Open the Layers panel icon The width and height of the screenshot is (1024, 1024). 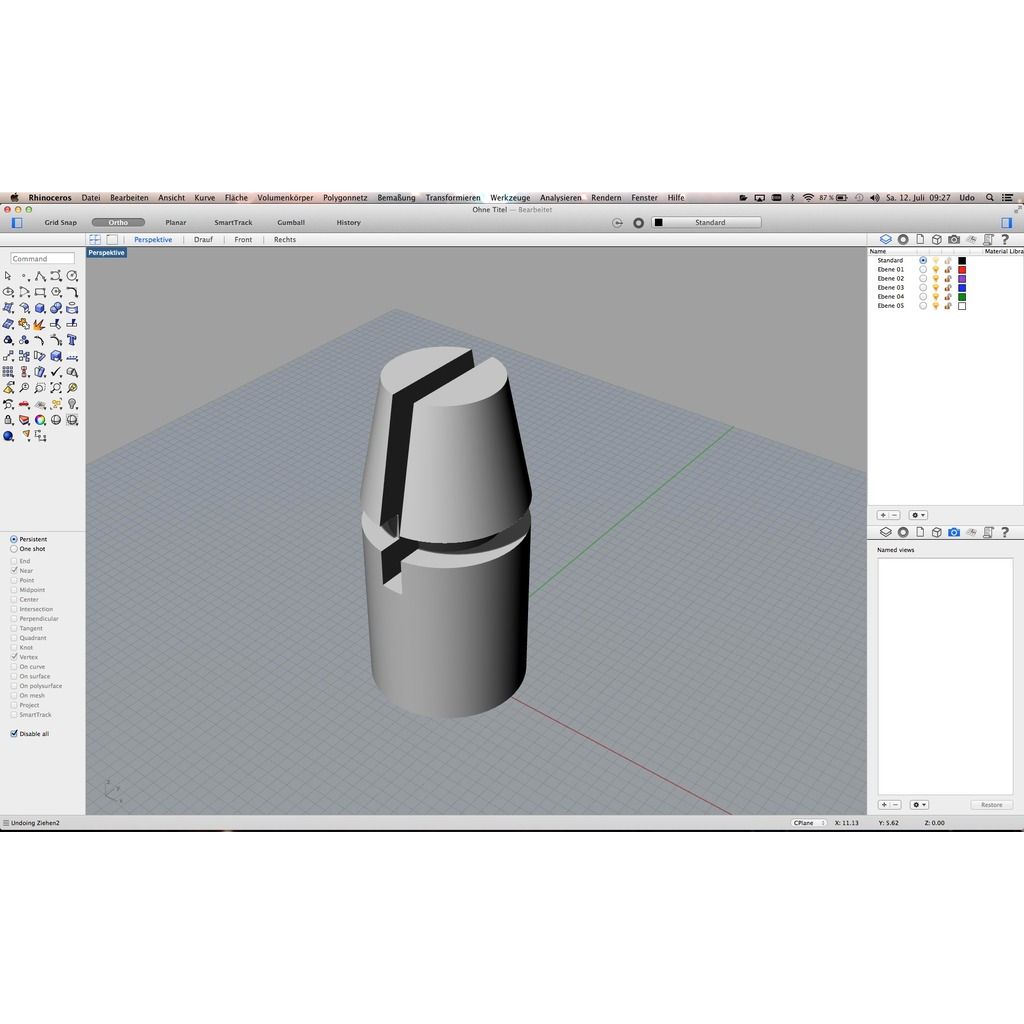(886, 240)
